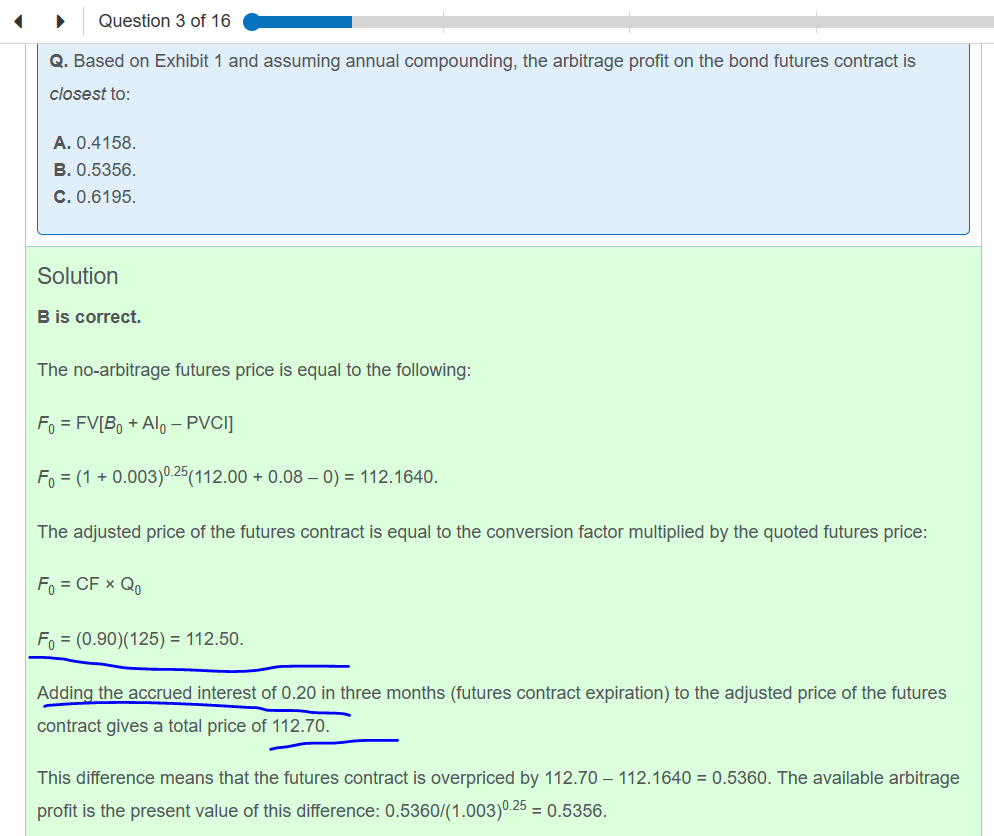Click the 'Solution' heading
Viewport: 994px width, 836px height.
(x=78, y=276)
